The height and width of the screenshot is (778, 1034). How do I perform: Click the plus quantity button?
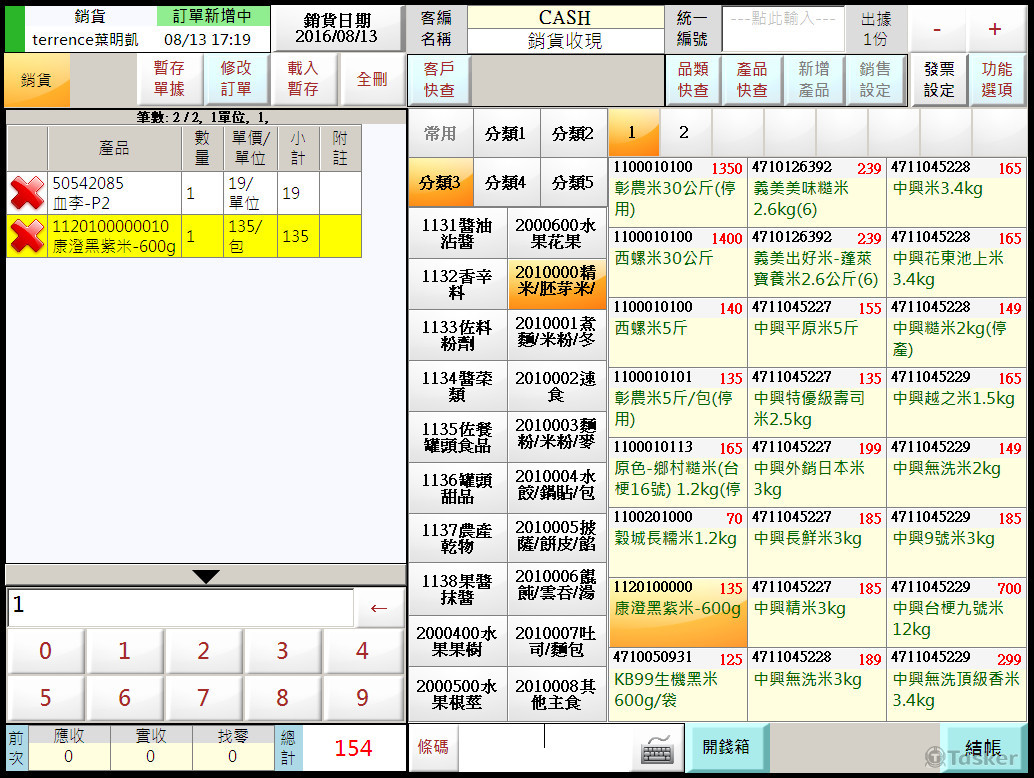tap(994, 29)
